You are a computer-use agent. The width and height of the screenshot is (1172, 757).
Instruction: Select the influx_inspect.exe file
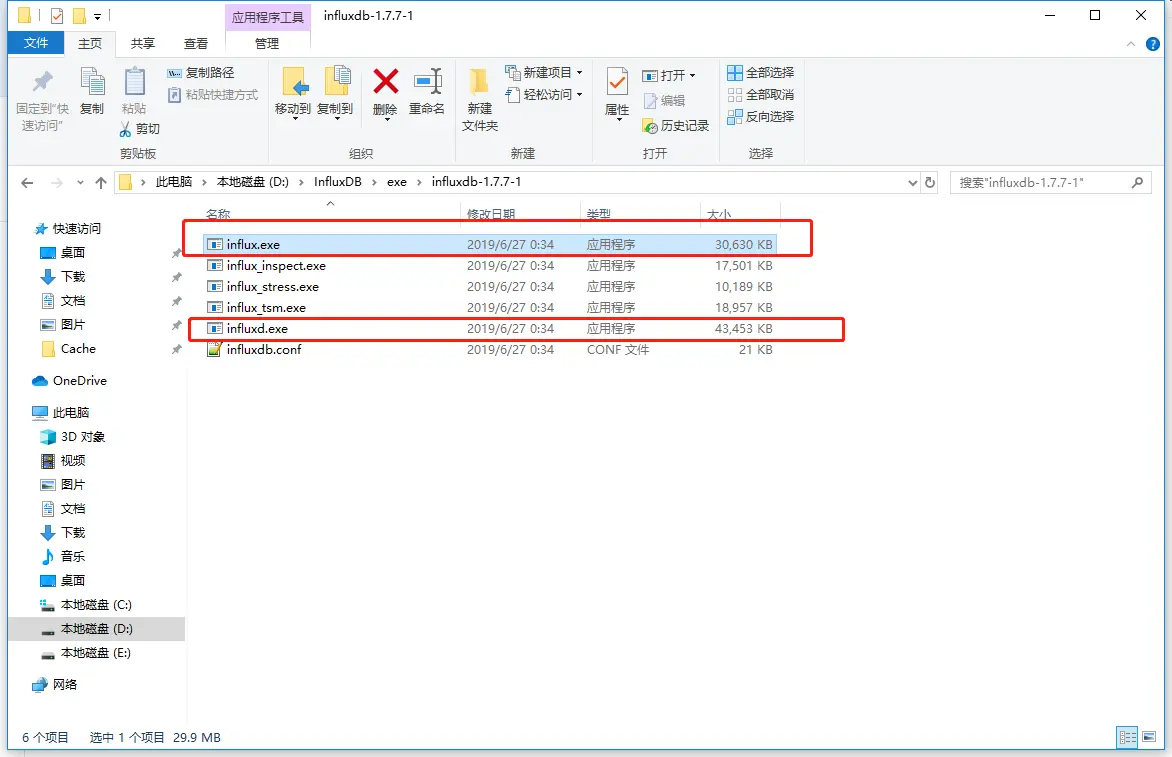[x=490, y=265]
